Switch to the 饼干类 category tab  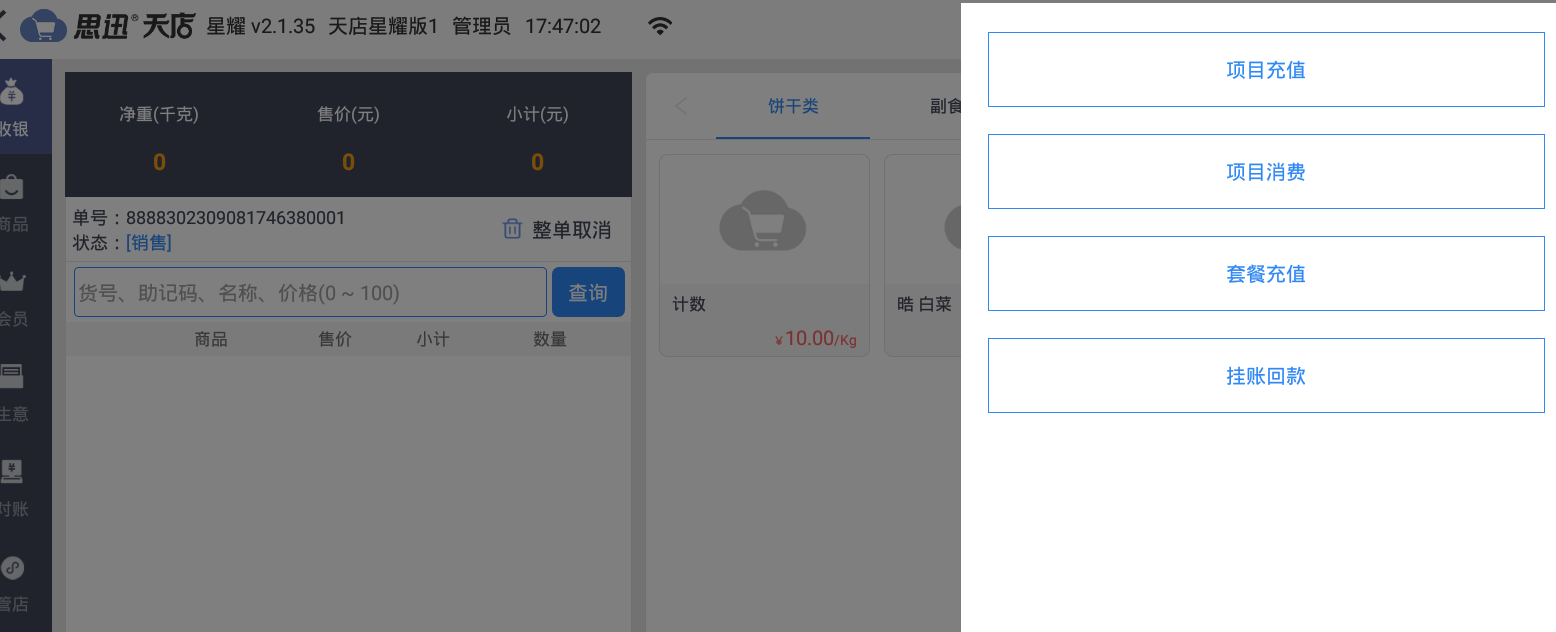pos(793,106)
